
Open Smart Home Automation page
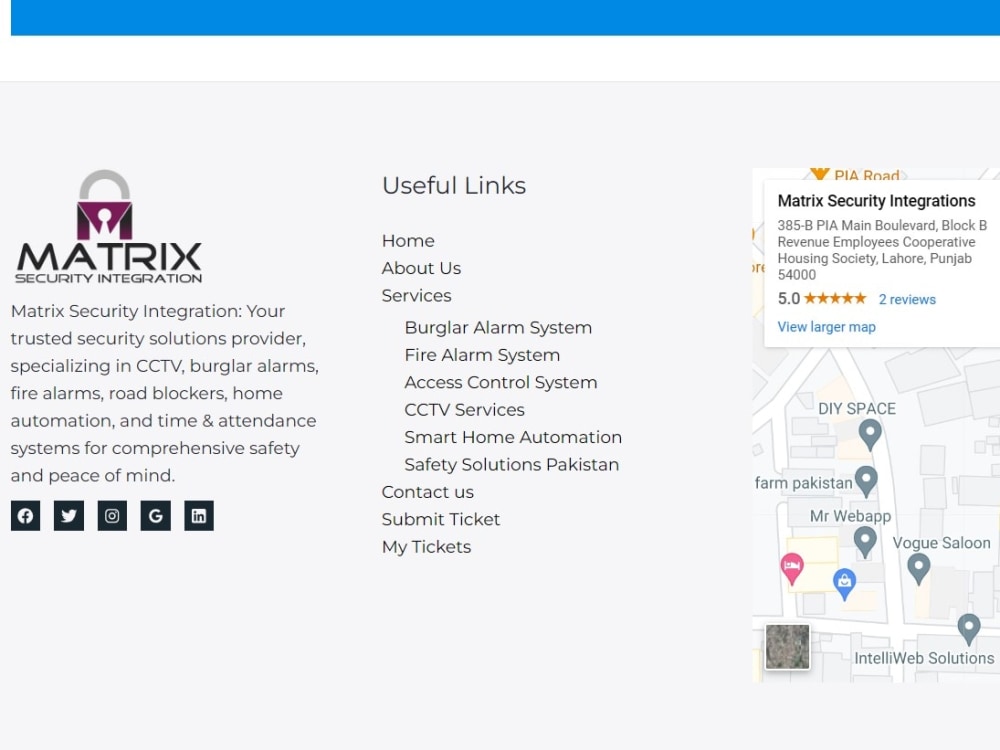point(513,437)
